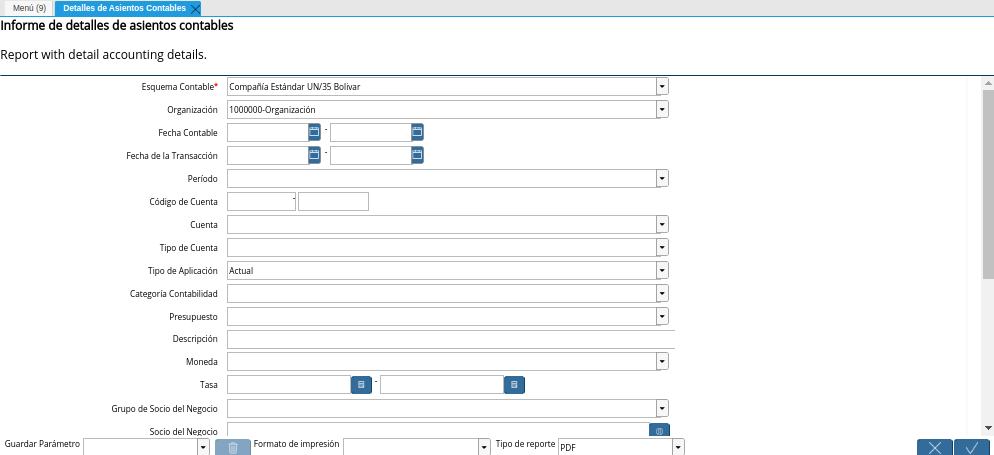Click 'Informe de detalles de asientos contables' heading
994x455 pixels.
[x=117, y=26]
